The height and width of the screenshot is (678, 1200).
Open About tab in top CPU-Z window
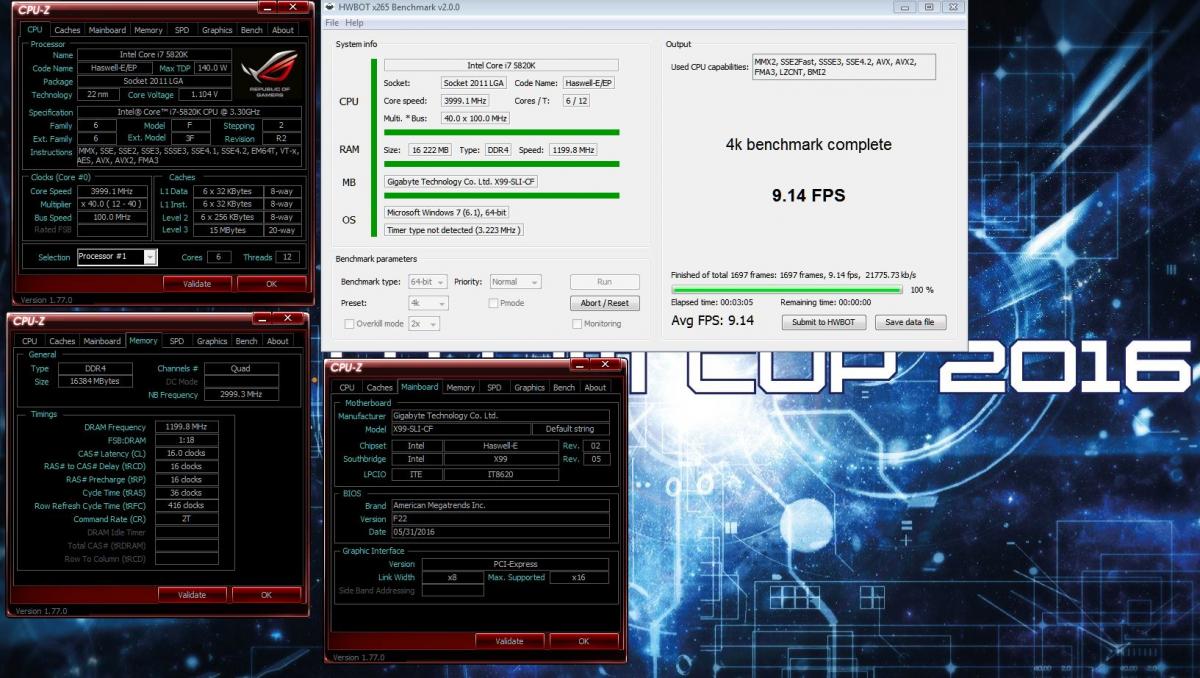coord(283,30)
